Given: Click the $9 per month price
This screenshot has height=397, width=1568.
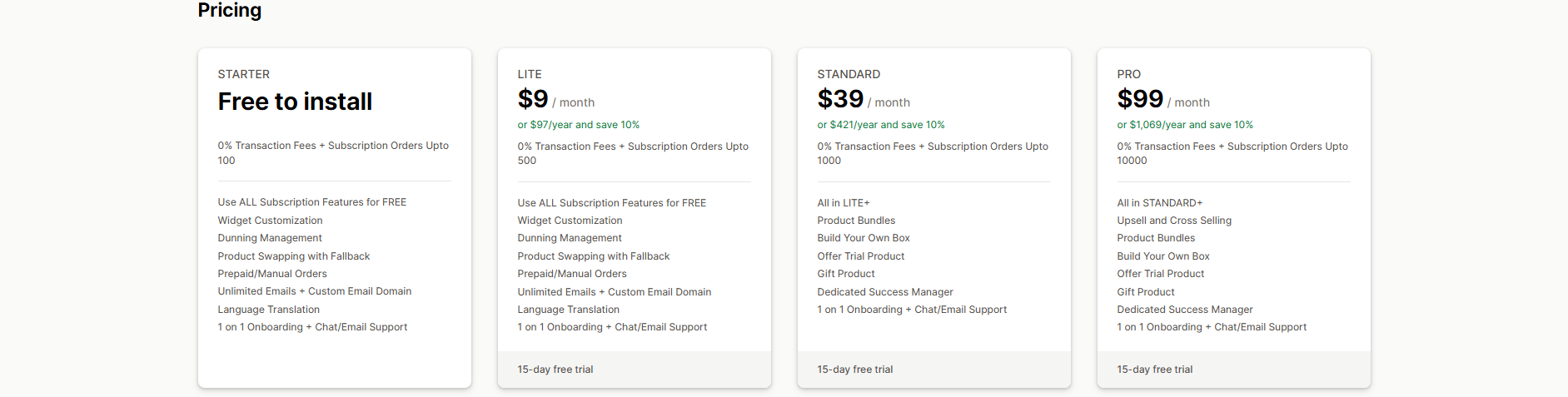Looking at the screenshot, I should click(555, 100).
